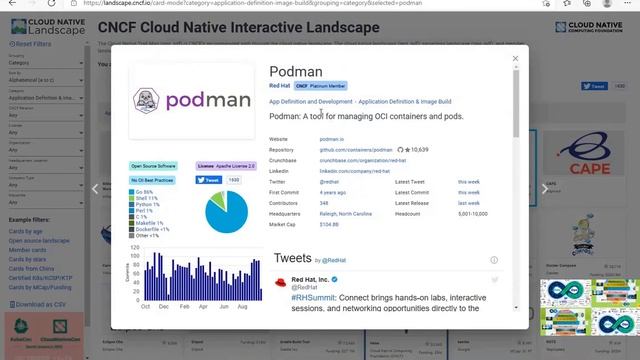Click Download as CSV link
This screenshot has height=360, width=640.
click(x=37, y=304)
